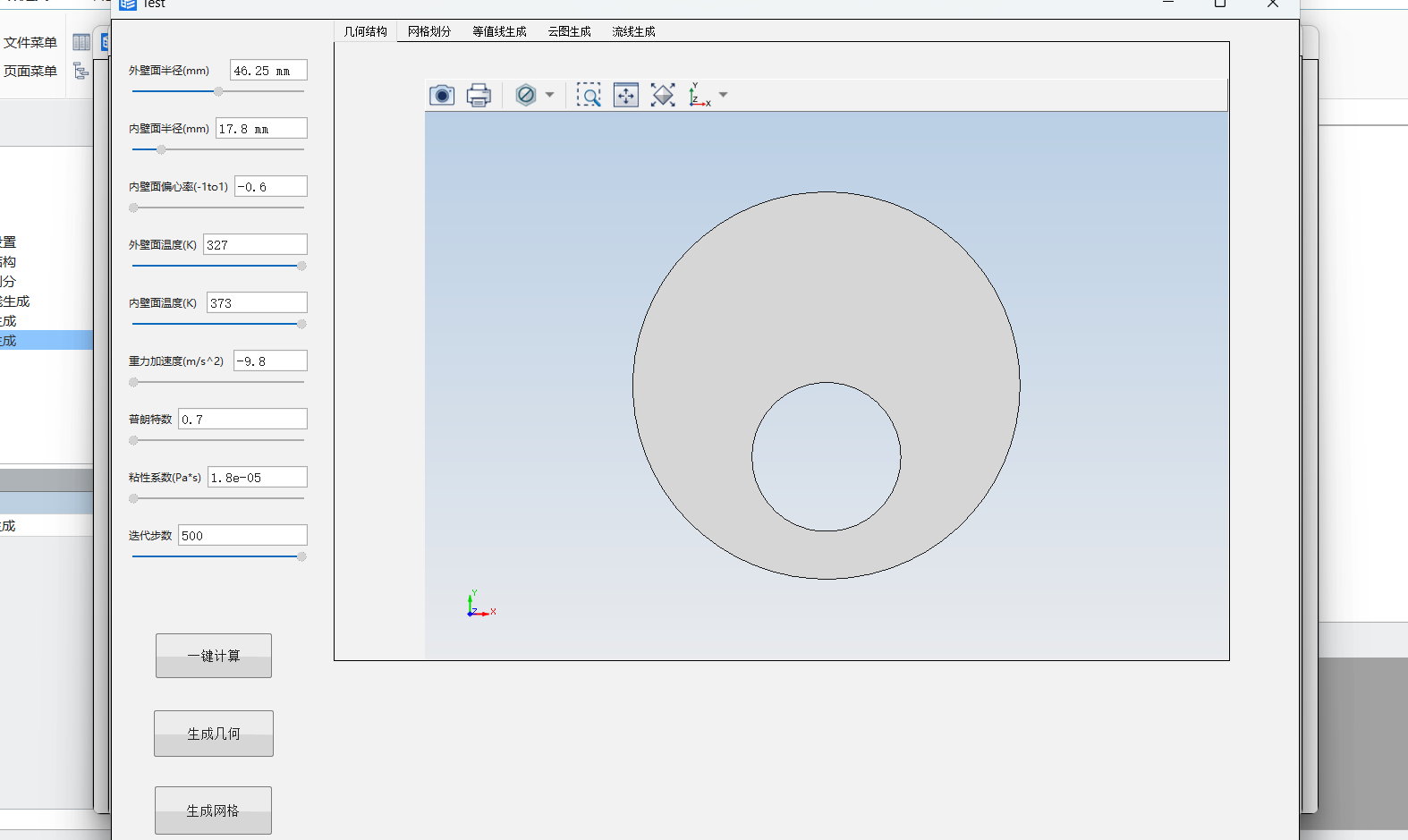Go to the 云图生成 tab
Viewport: 1408px width, 840px height.
pyautogui.click(x=570, y=31)
